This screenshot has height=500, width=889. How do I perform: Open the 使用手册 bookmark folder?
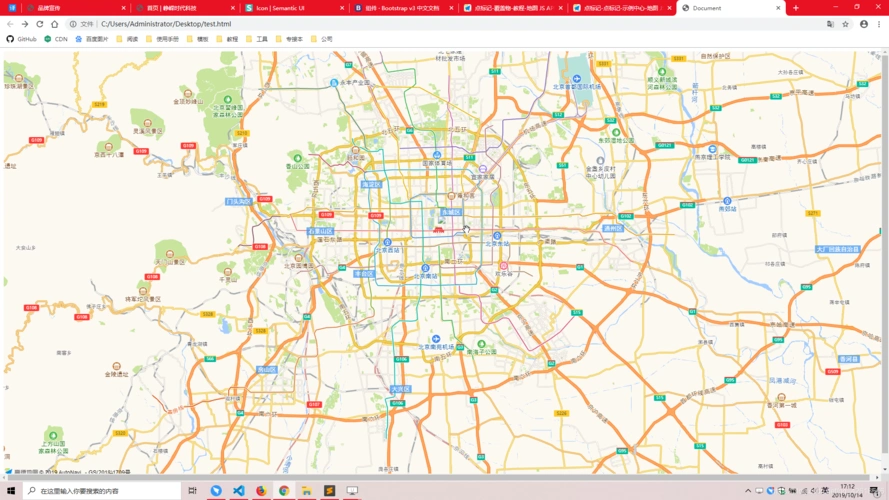coord(161,39)
